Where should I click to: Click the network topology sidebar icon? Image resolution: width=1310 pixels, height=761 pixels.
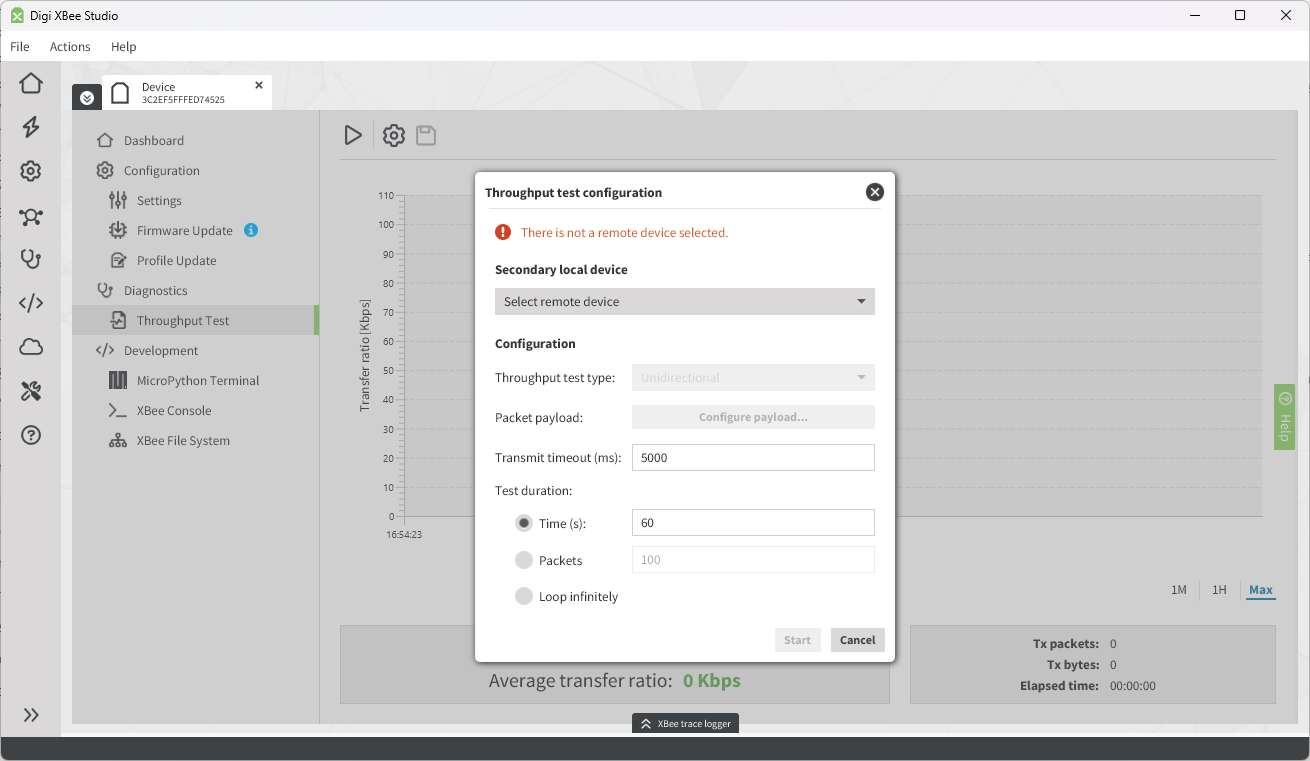31,217
